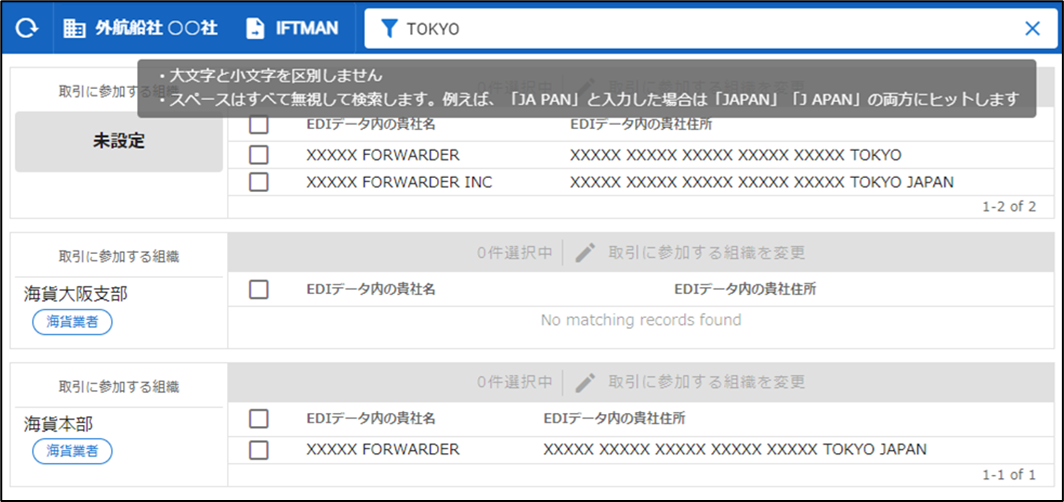Viewport: 1064px width, 502px height.
Task: Click the IFTMAN document icon
Action: coord(257,29)
